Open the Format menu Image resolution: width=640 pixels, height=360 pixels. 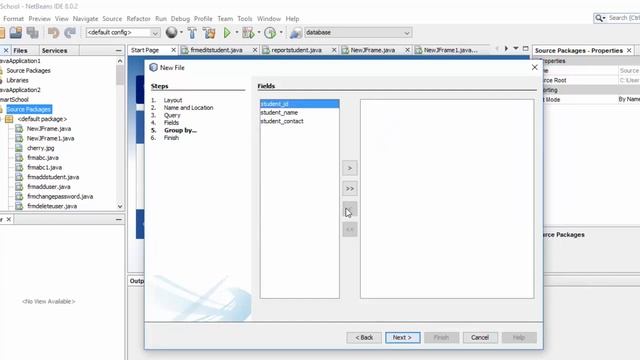pos(13,19)
